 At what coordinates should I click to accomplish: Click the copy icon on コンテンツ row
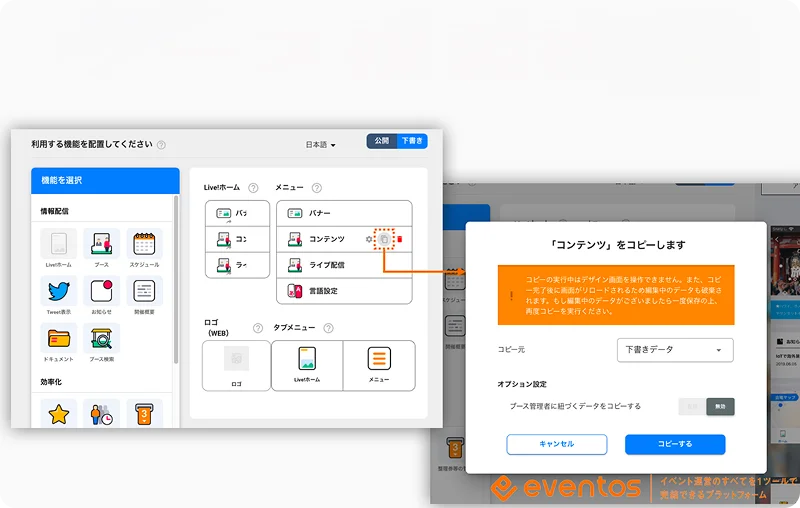click(385, 239)
